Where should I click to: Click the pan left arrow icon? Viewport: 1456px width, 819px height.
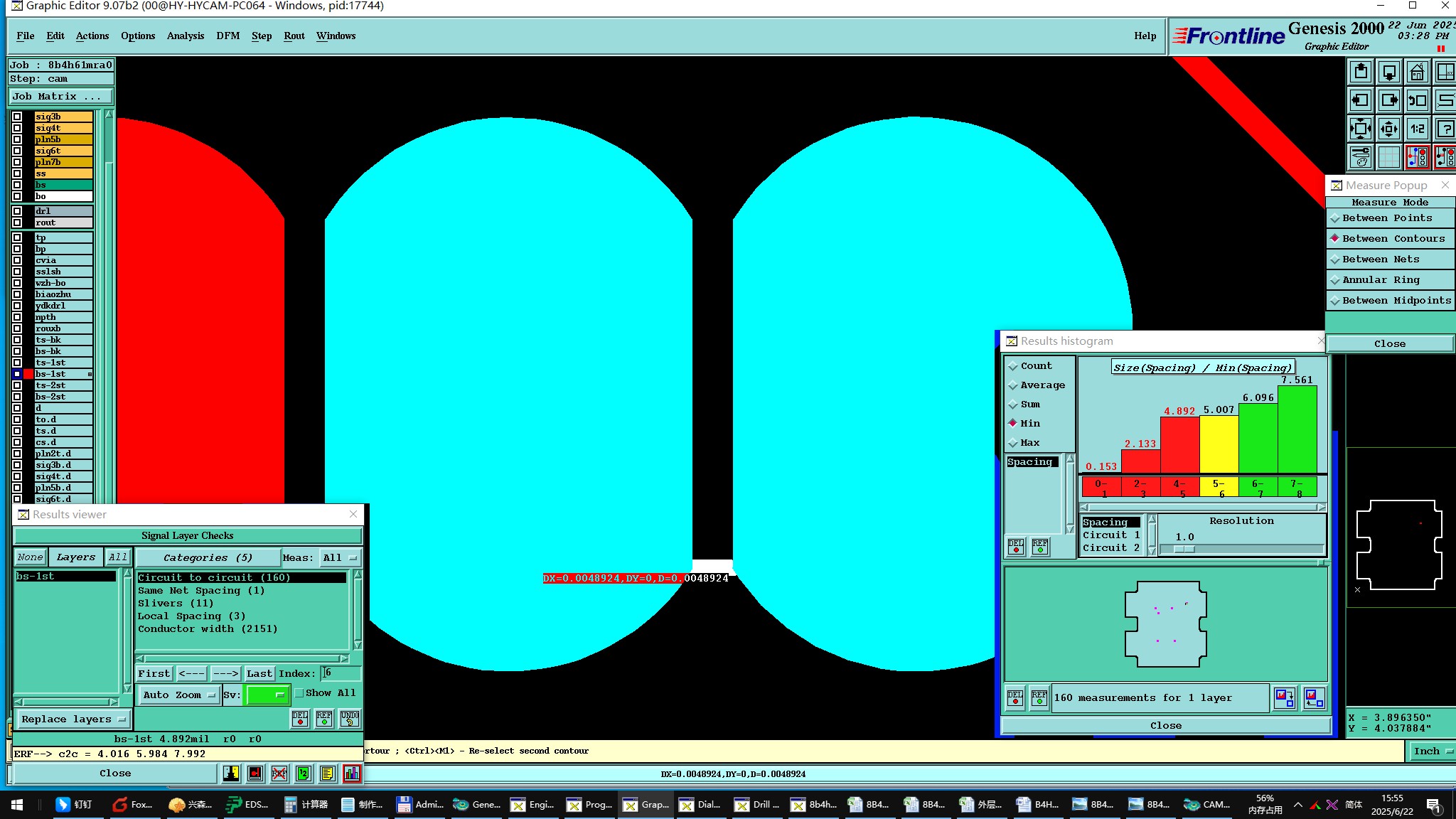pyautogui.click(x=1360, y=100)
